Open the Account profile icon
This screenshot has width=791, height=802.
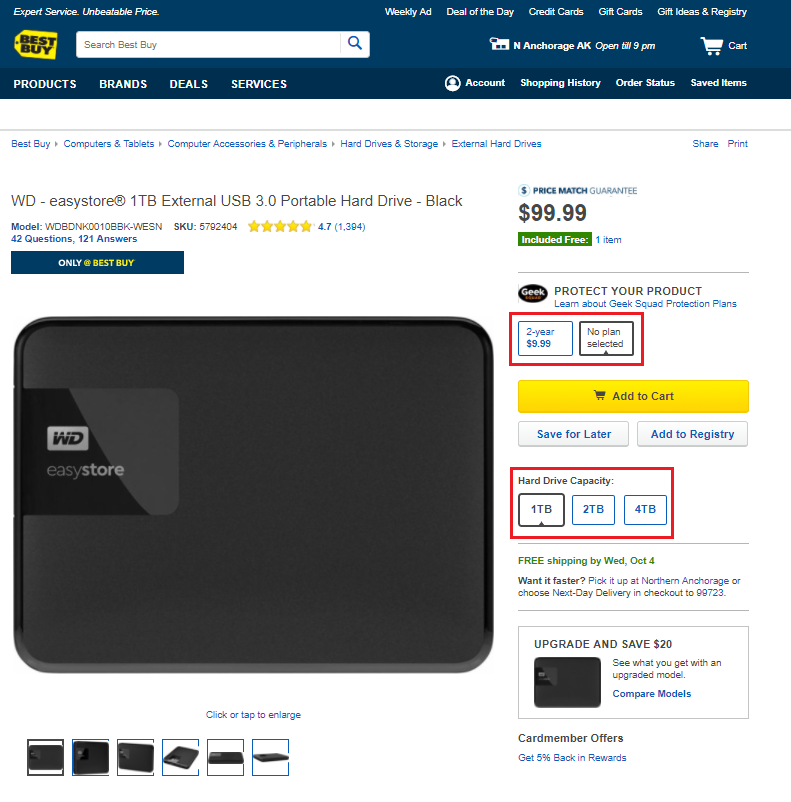pos(452,83)
